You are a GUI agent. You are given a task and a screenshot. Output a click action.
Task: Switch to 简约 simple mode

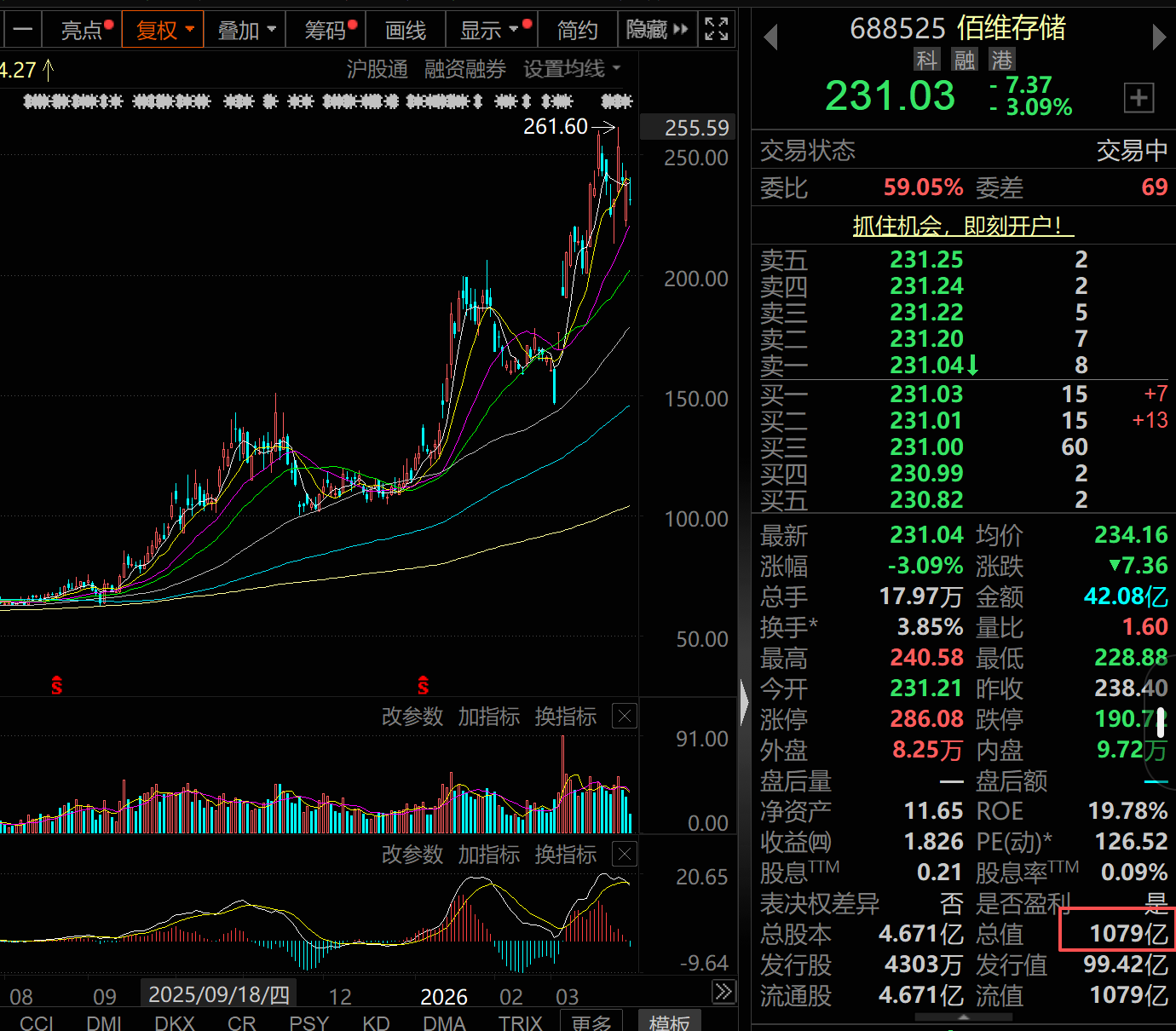(x=577, y=30)
